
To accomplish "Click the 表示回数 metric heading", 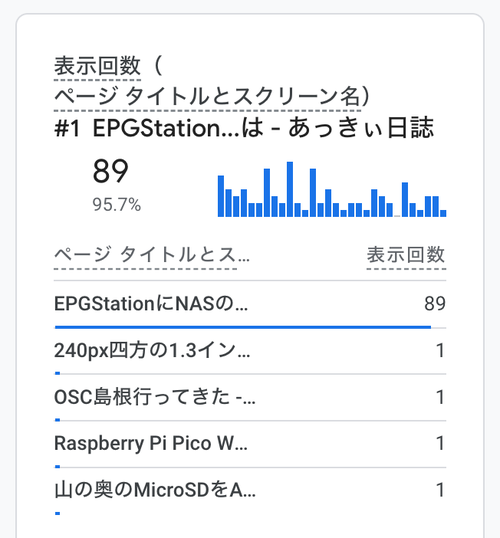I will [97, 66].
